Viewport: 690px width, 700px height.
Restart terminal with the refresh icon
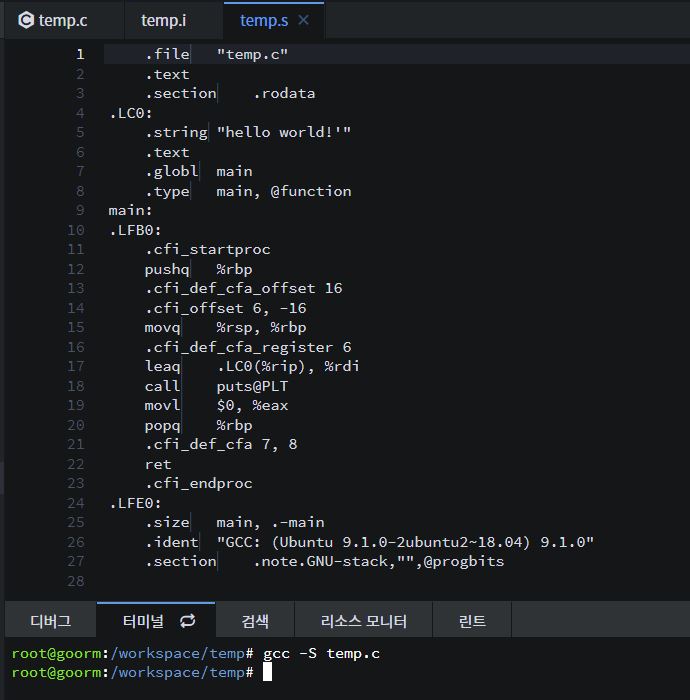click(x=188, y=621)
